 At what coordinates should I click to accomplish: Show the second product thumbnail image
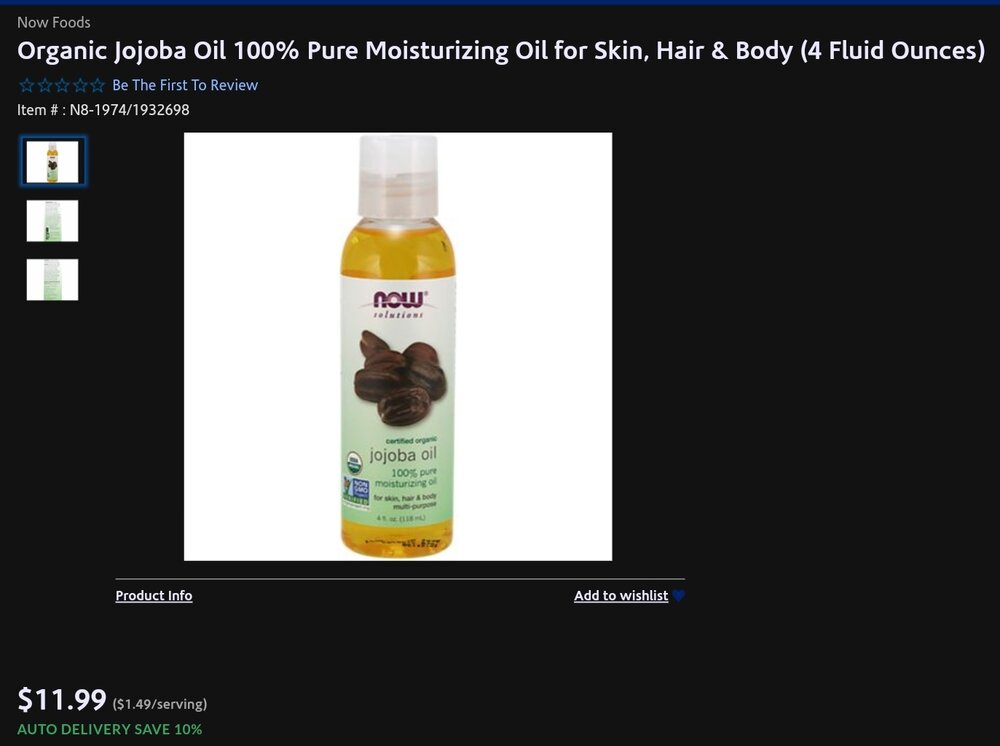pos(52,221)
